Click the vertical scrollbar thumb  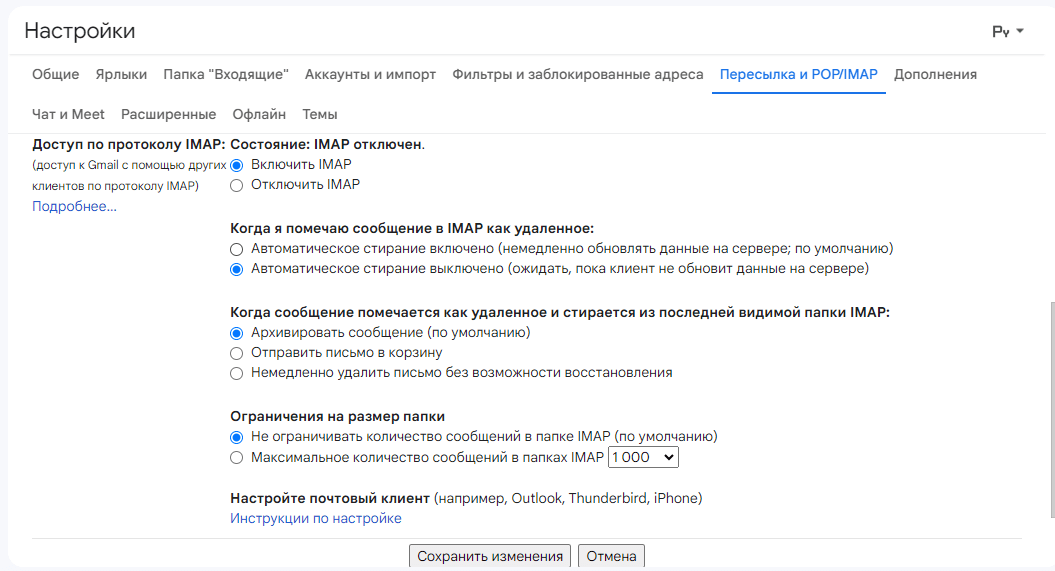point(1052,410)
